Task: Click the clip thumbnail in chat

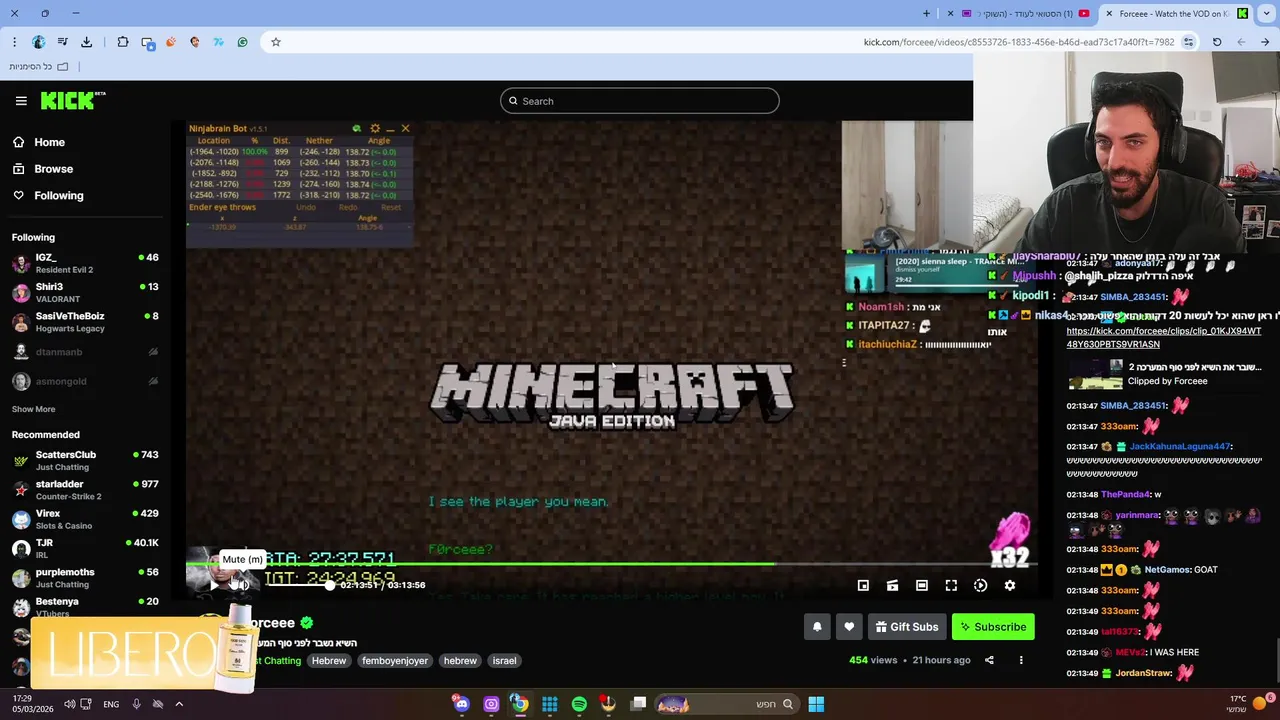Action: tap(1095, 373)
